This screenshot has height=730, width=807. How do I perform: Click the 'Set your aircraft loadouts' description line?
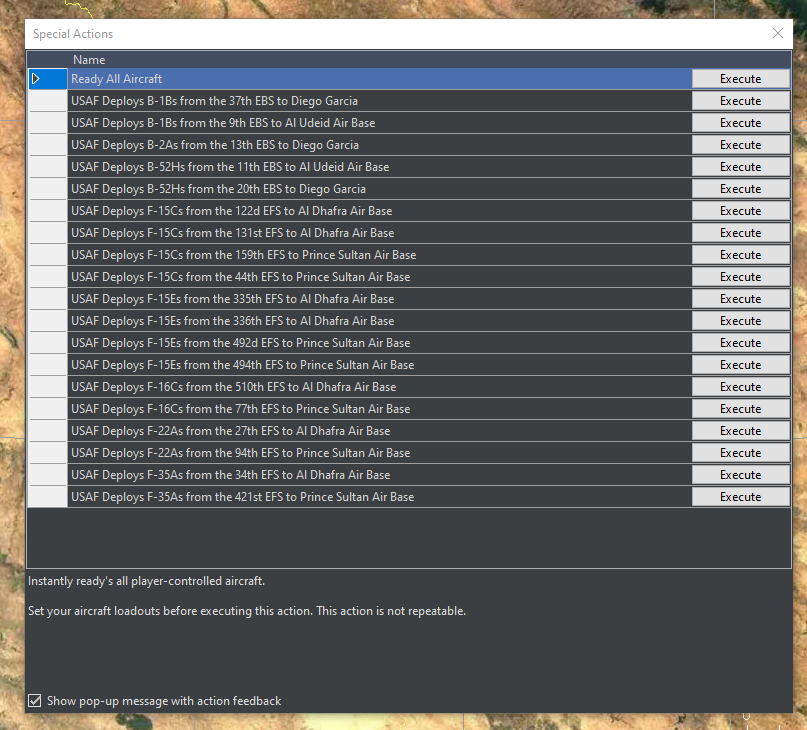[x=247, y=611]
